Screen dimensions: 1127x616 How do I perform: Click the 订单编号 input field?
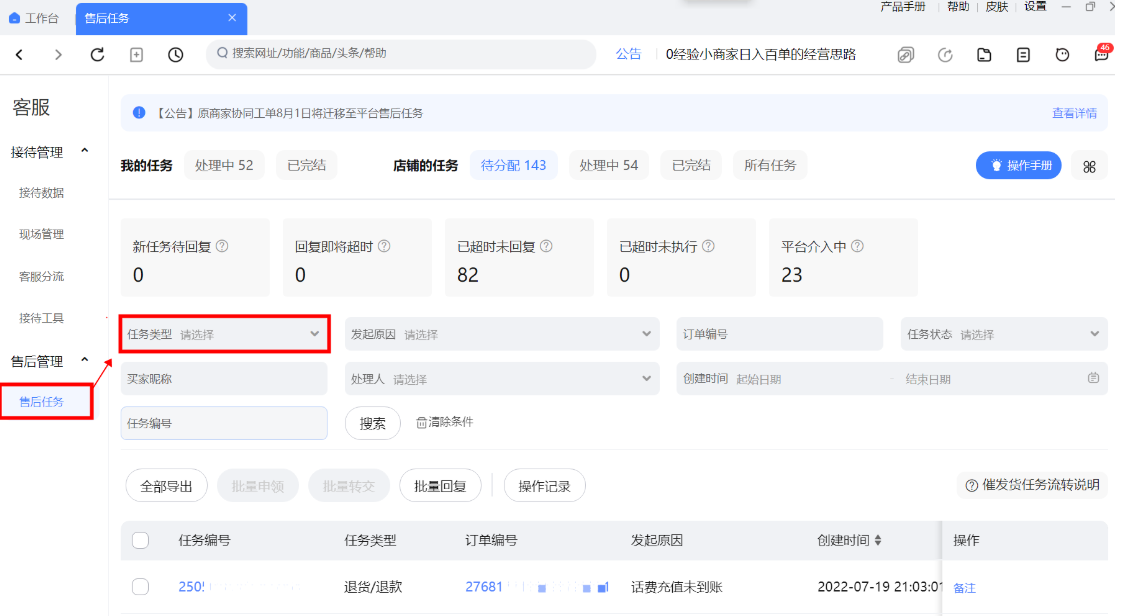pos(779,334)
